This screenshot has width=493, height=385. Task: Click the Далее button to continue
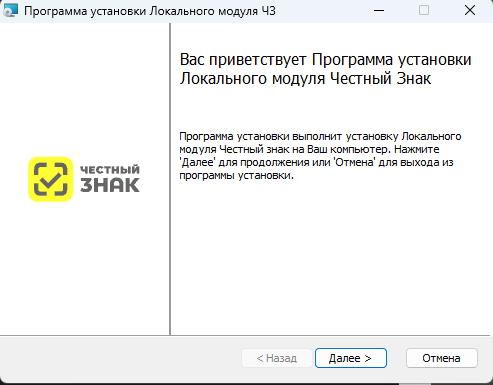[x=351, y=358]
